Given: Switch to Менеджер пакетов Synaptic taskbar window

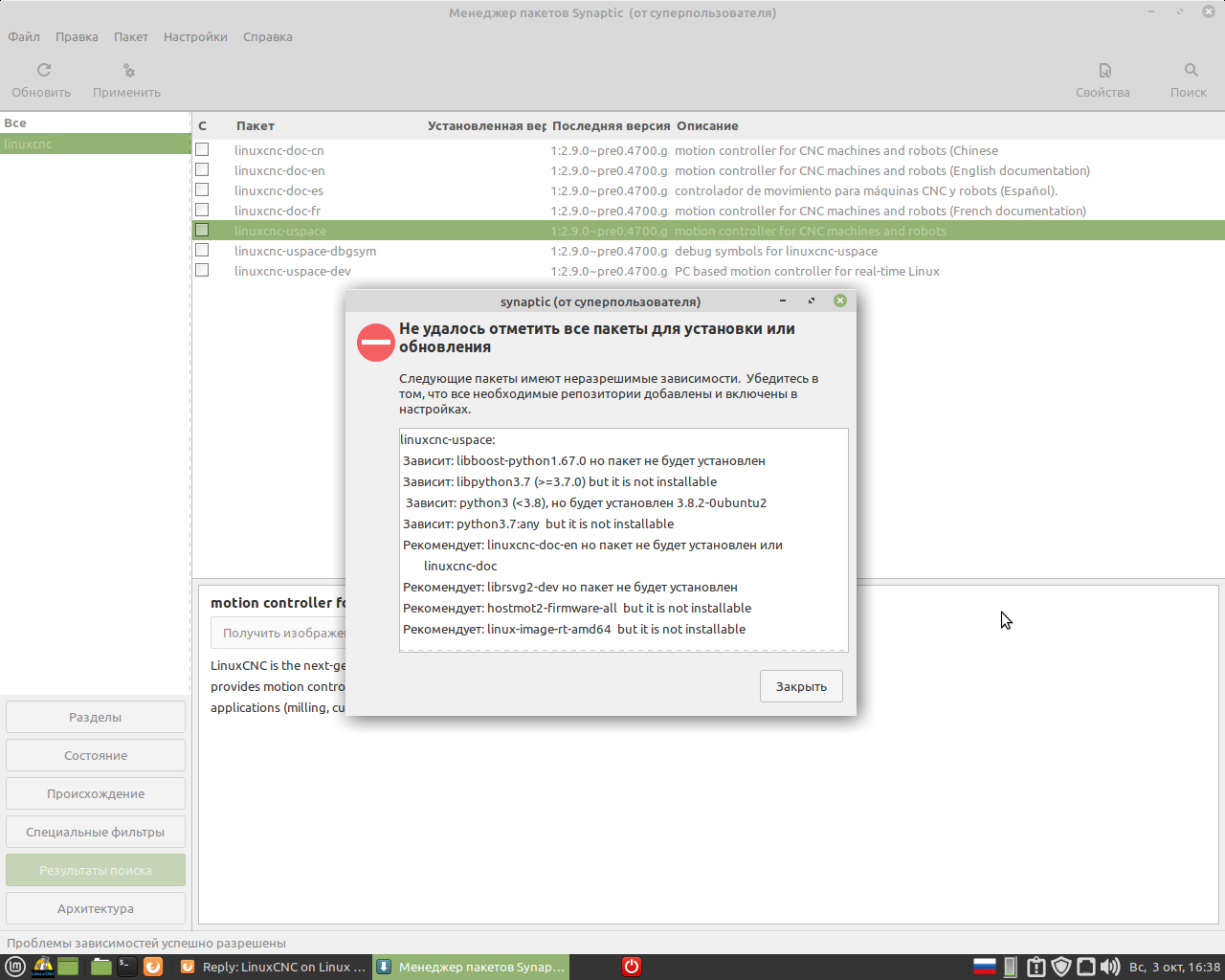Looking at the screenshot, I should 471,967.
